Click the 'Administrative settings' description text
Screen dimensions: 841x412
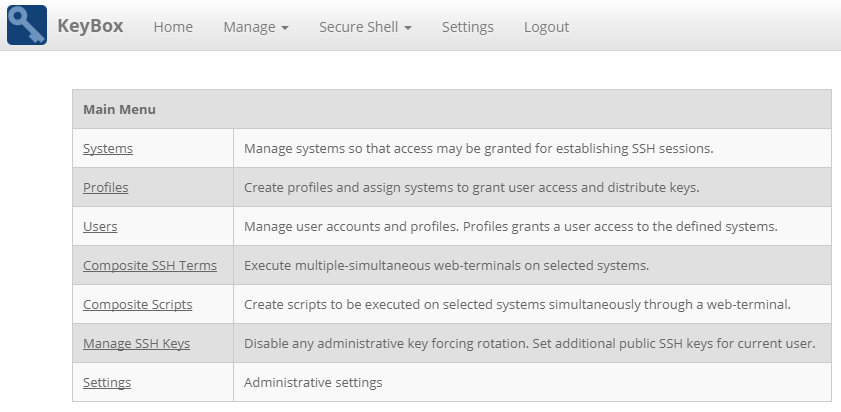(313, 382)
